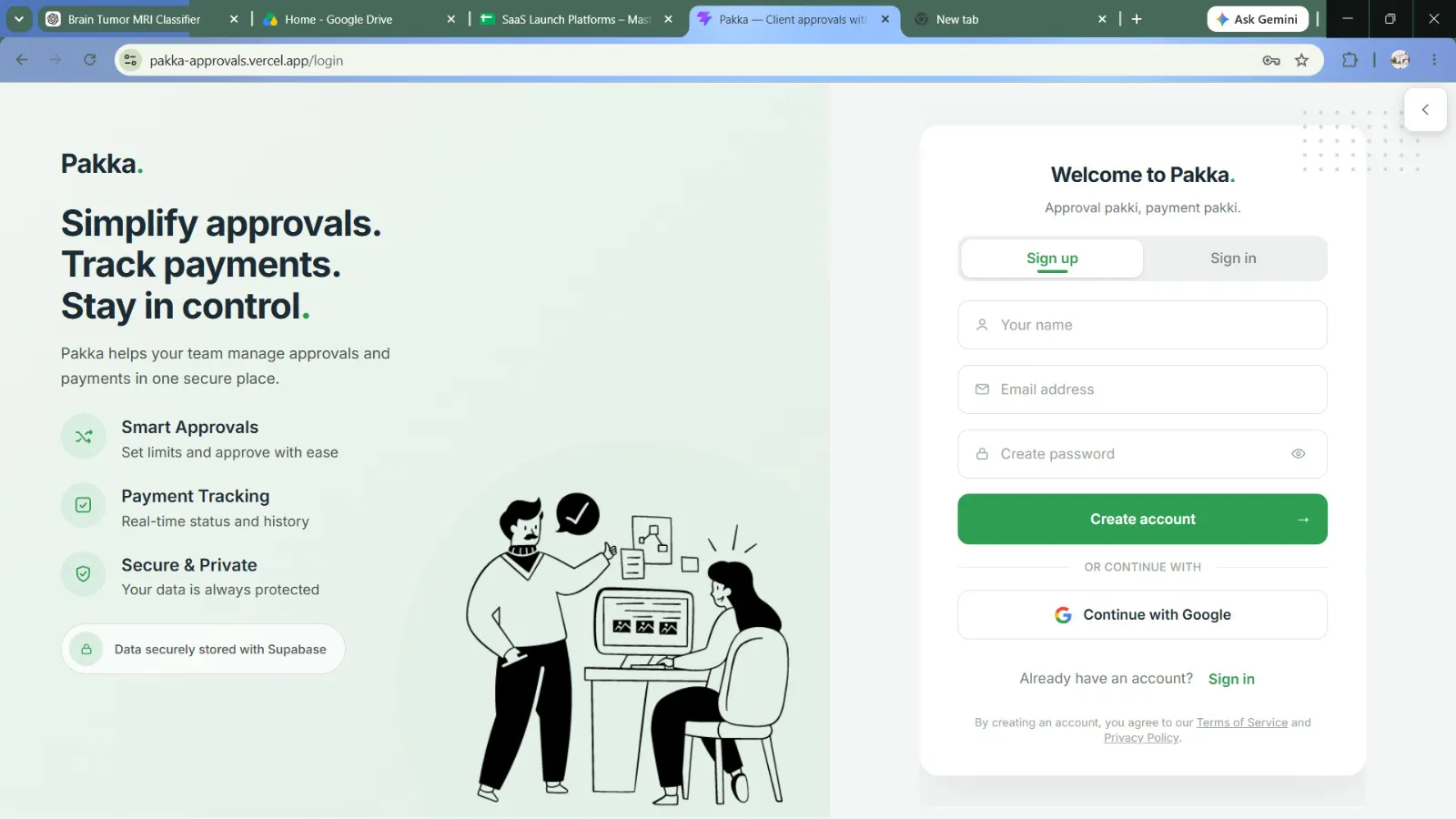
Task: Click the Secure & Private heading
Action: click(189, 565)
